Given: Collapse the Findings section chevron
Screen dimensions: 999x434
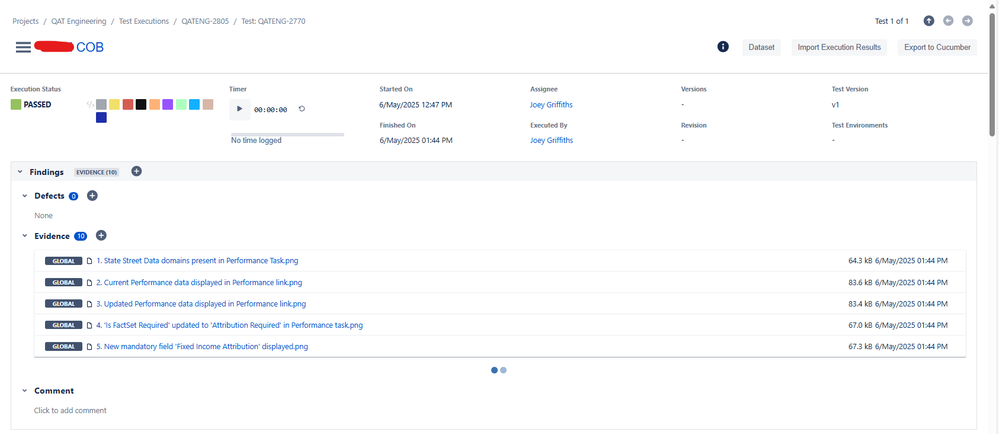Looking at the screenshot, I should pyautogui.click(x=20, y=172).
